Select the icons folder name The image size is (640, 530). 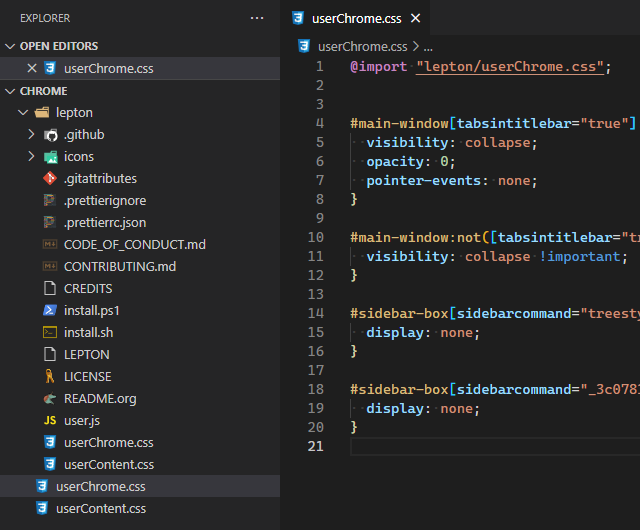(x=79, y=157)
